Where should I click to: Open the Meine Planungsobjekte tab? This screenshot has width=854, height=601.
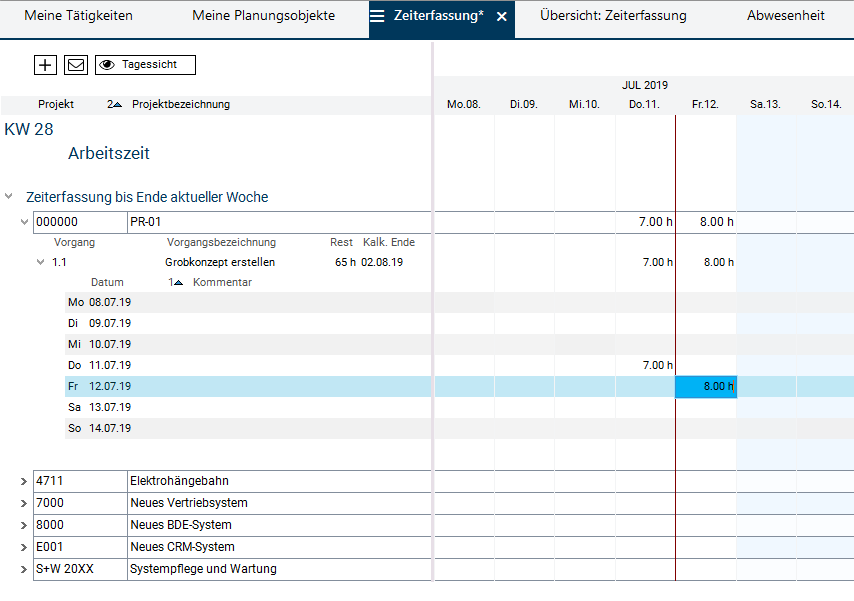click(264, 16)
